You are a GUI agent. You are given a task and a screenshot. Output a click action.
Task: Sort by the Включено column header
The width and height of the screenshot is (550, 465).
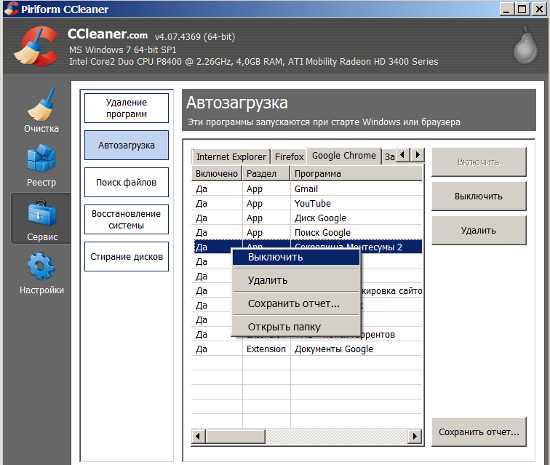coord(216,174)
